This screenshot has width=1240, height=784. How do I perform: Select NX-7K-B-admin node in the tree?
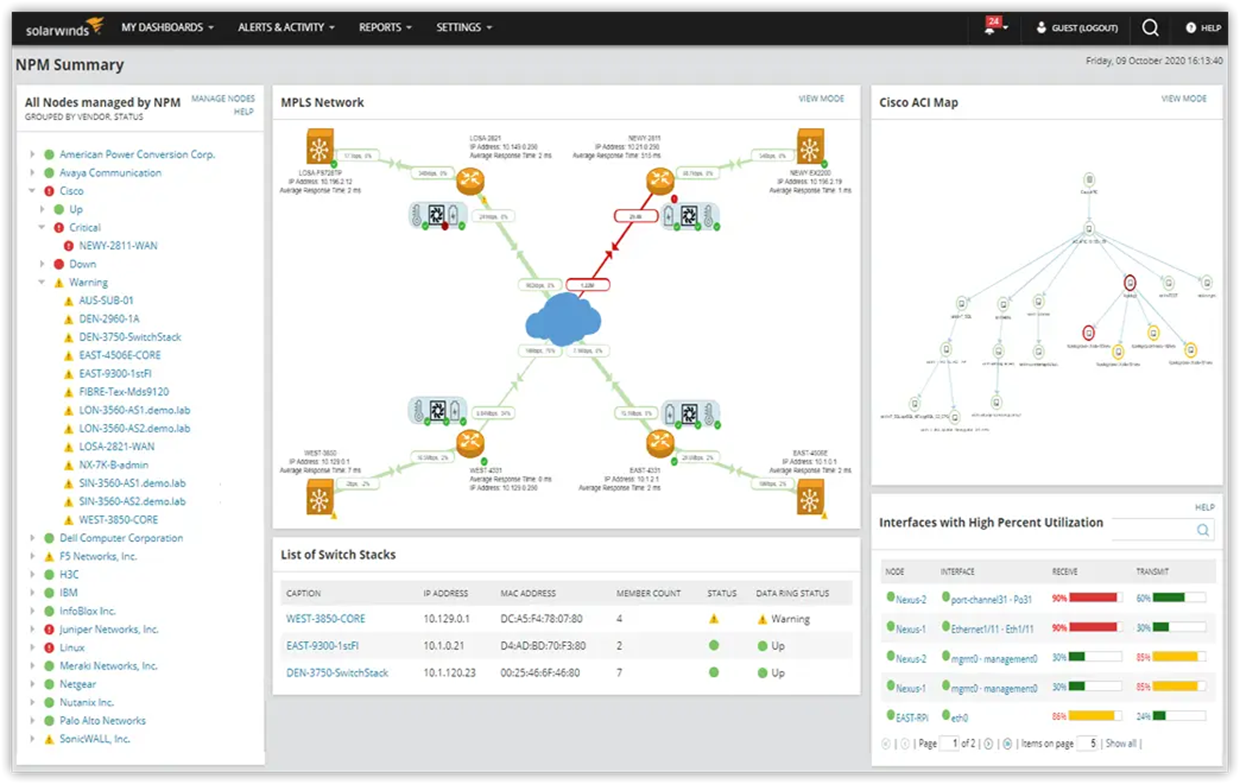point(115,465)
